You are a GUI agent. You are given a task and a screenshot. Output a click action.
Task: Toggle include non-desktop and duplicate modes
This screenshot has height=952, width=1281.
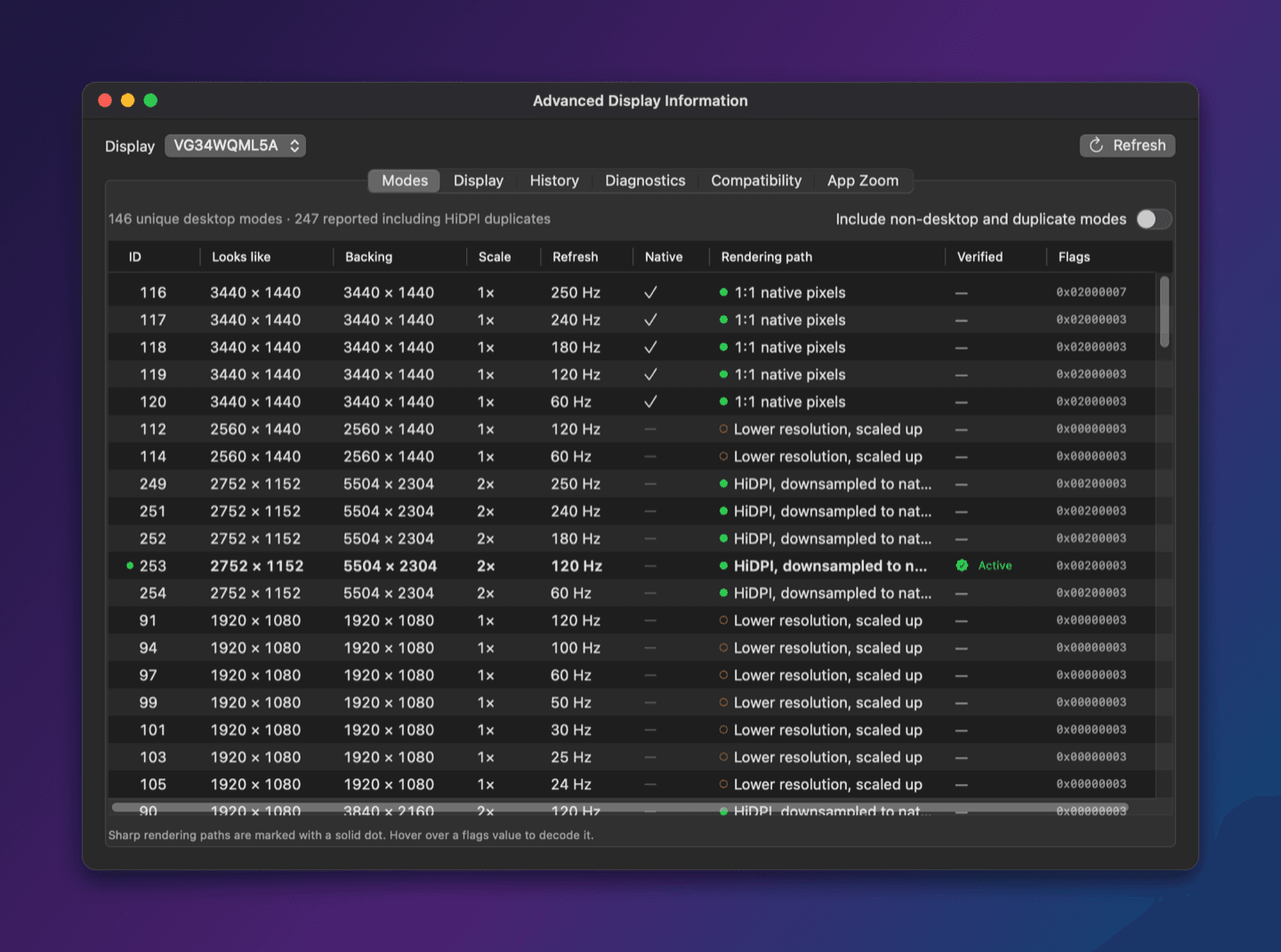(1154, 219)
